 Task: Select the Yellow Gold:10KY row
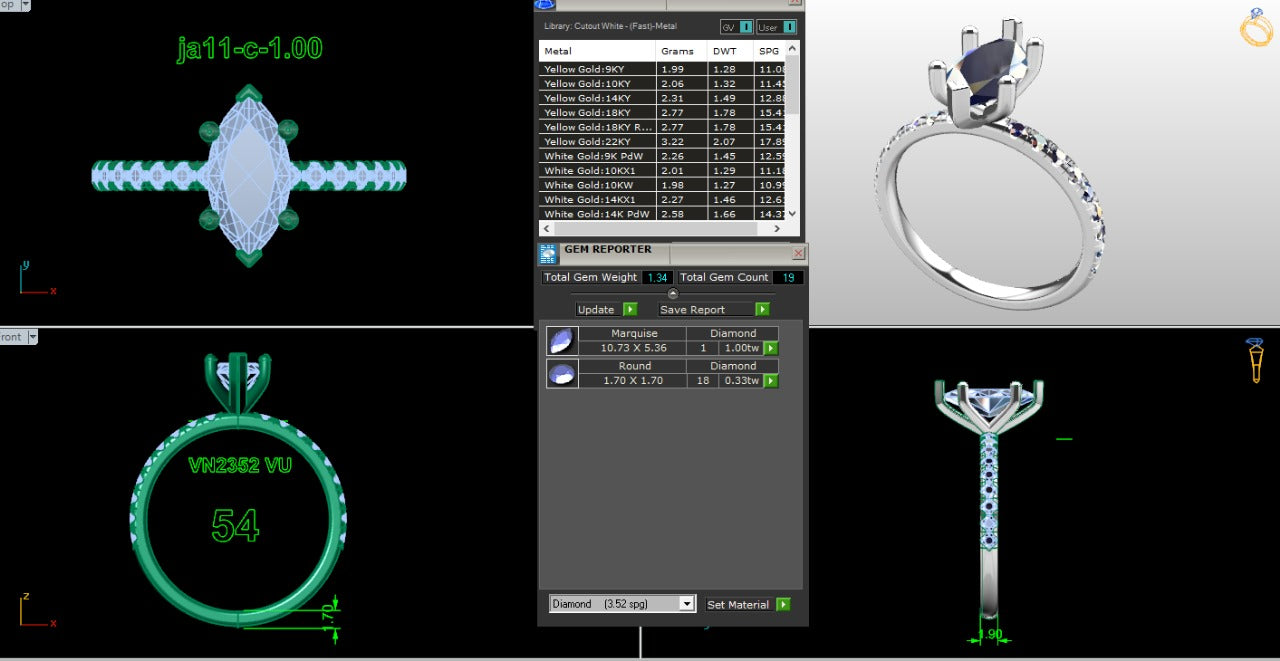[x=662, y=84]
